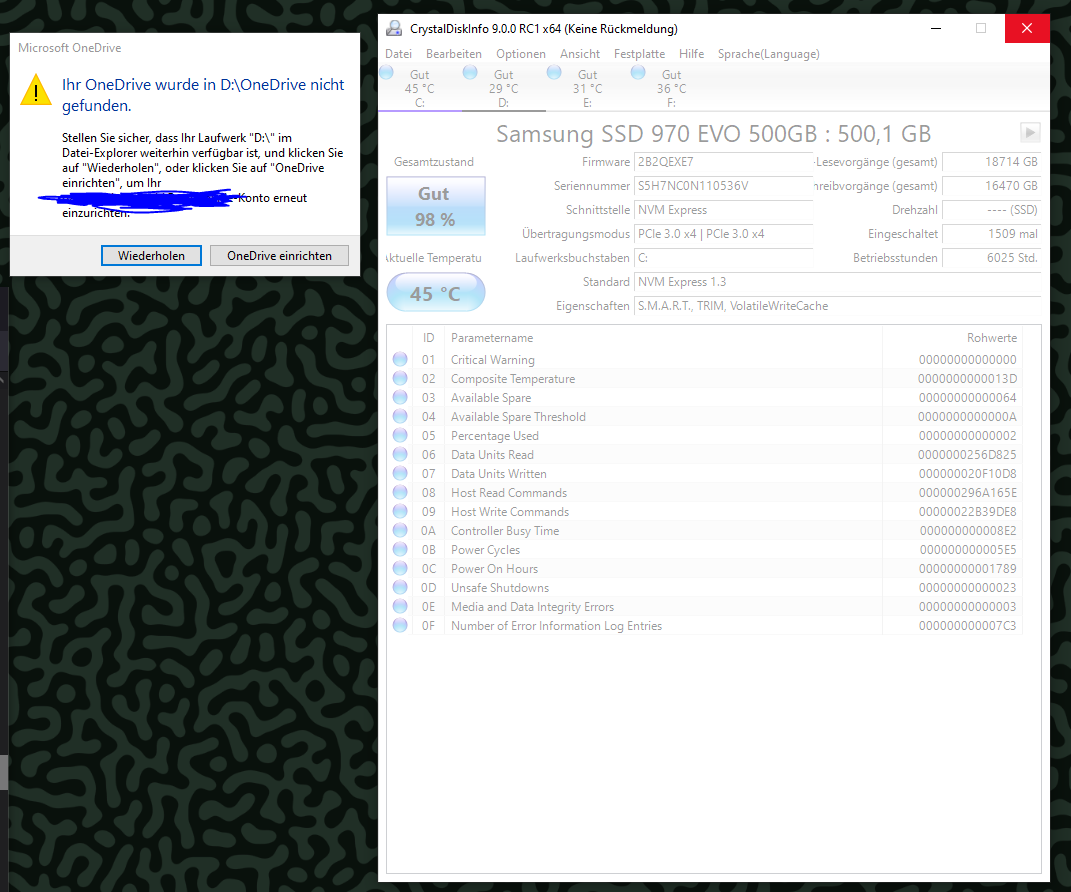1071x892 pixels.
Task: Open the Datei menu
Action: tap(398, 54)
